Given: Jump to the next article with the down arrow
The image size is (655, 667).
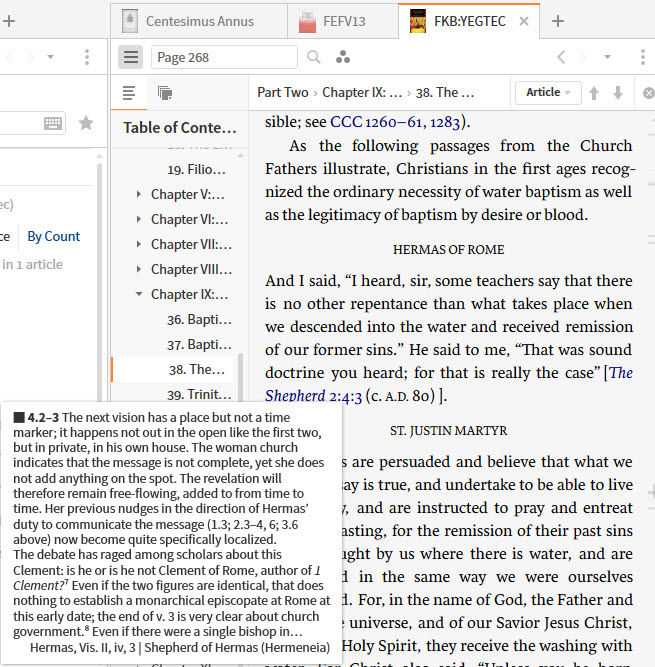Looking at the screenshot, I should (x=618, y=93).
